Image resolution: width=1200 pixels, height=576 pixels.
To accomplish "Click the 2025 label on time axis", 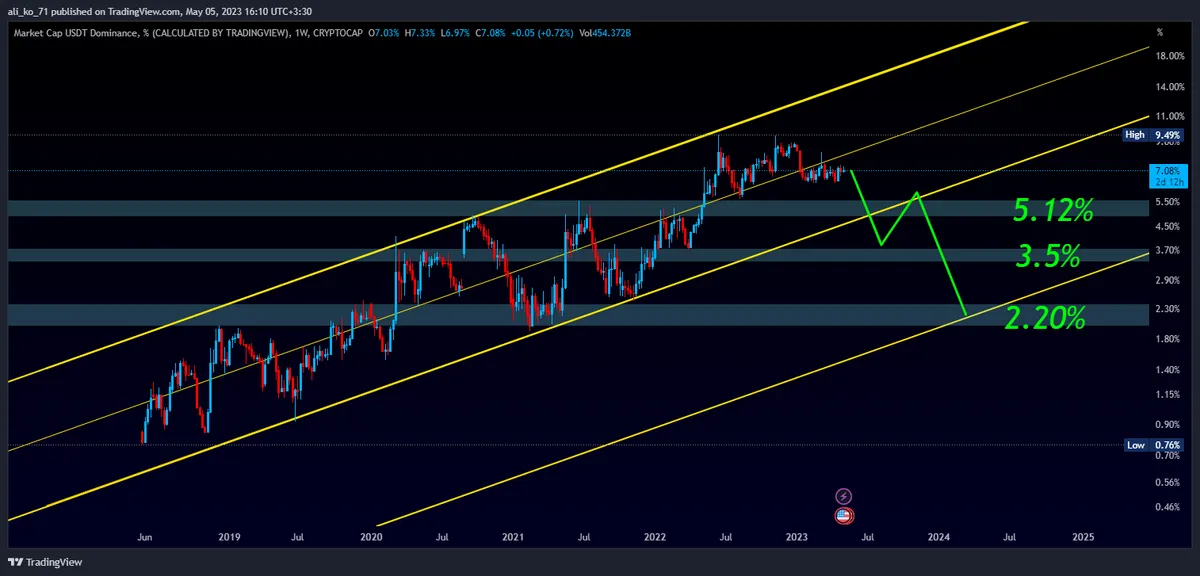I will (1083, 537).
